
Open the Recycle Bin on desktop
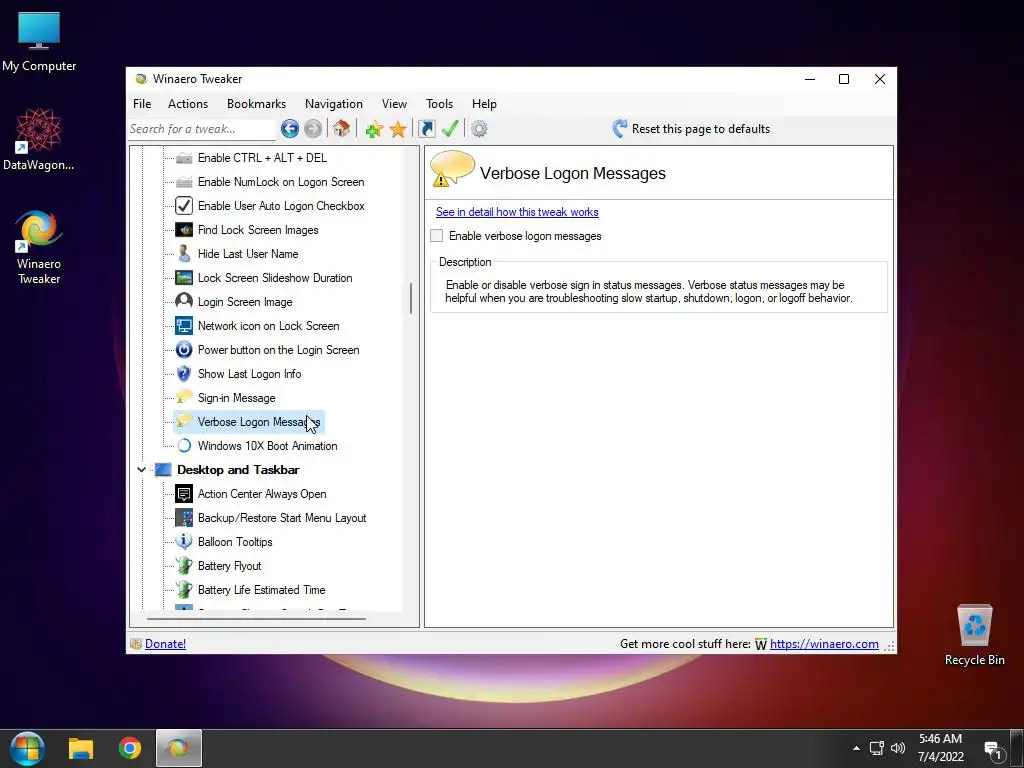[x=974, y=635]
